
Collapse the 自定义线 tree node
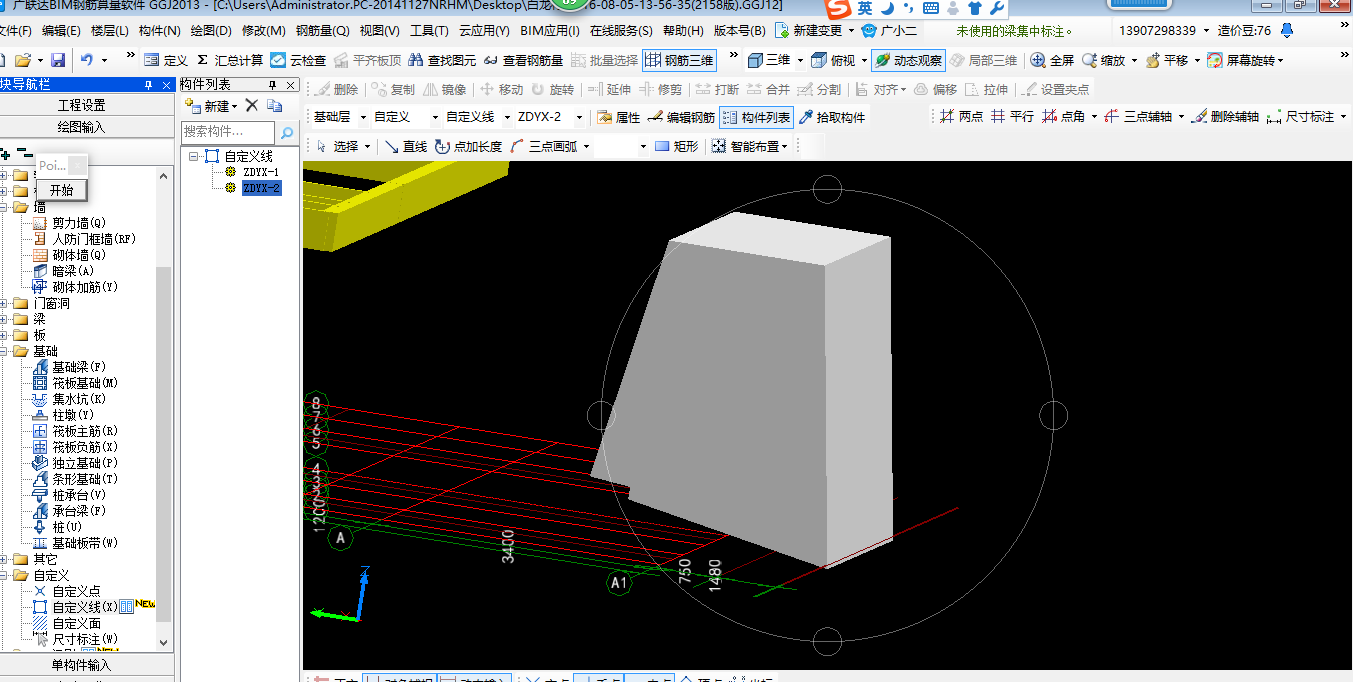pos(193,157)
